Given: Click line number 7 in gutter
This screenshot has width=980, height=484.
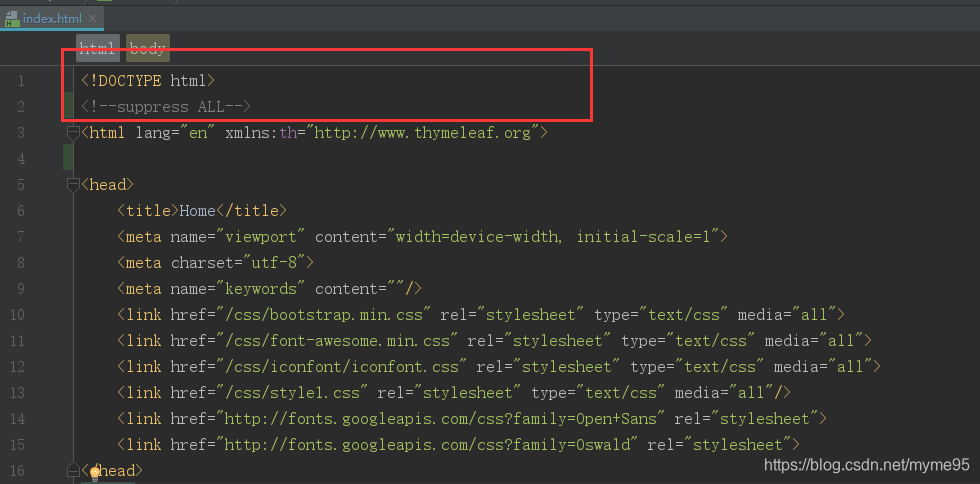Looking at the screenshot, I should click(21, 237).
